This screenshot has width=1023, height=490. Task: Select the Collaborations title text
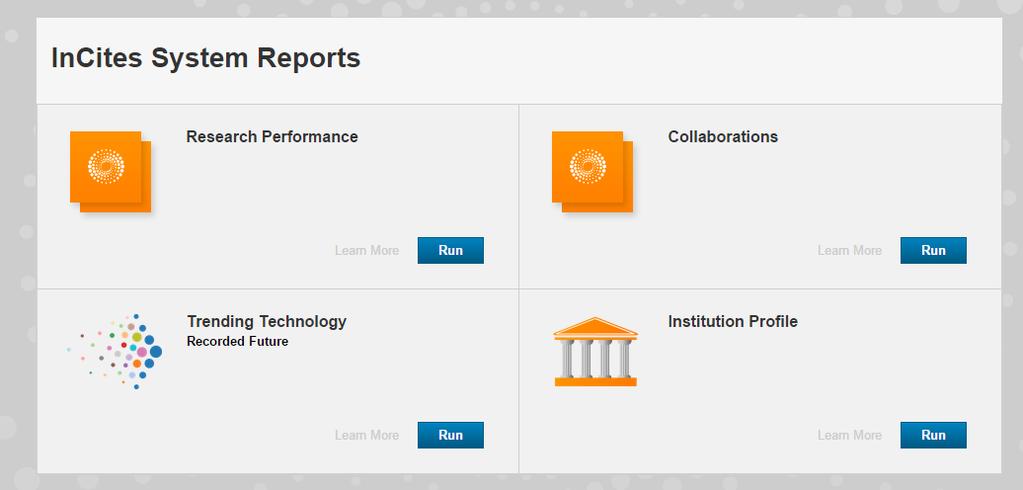723,137
